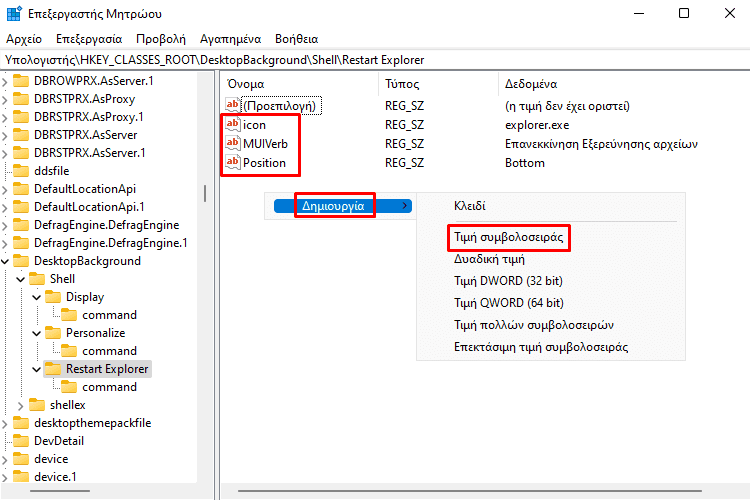The image size is (750, 500).
Task: Click the folder icon of DefaultLocationApi.1
Action: [x=21, y=207]
